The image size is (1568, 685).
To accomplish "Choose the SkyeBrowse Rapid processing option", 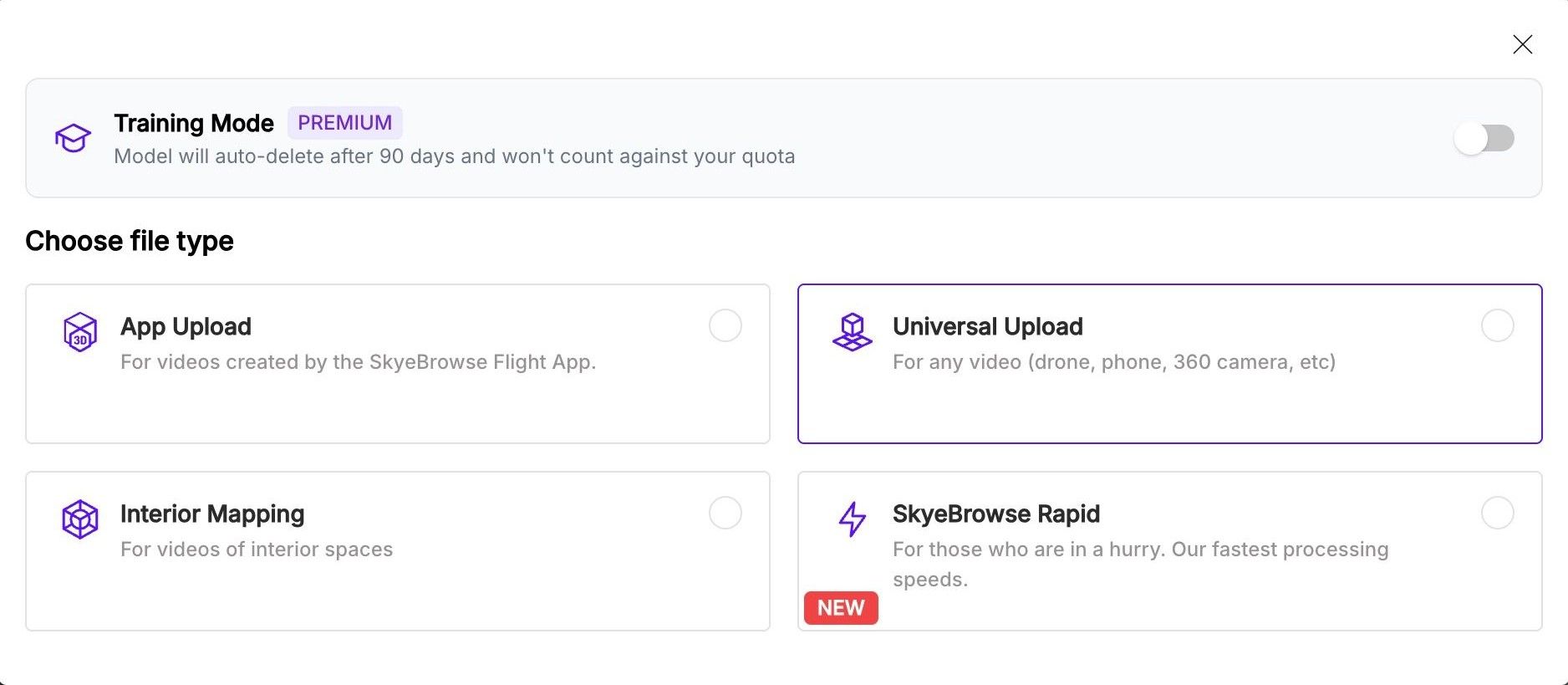I will (1170, 550).
